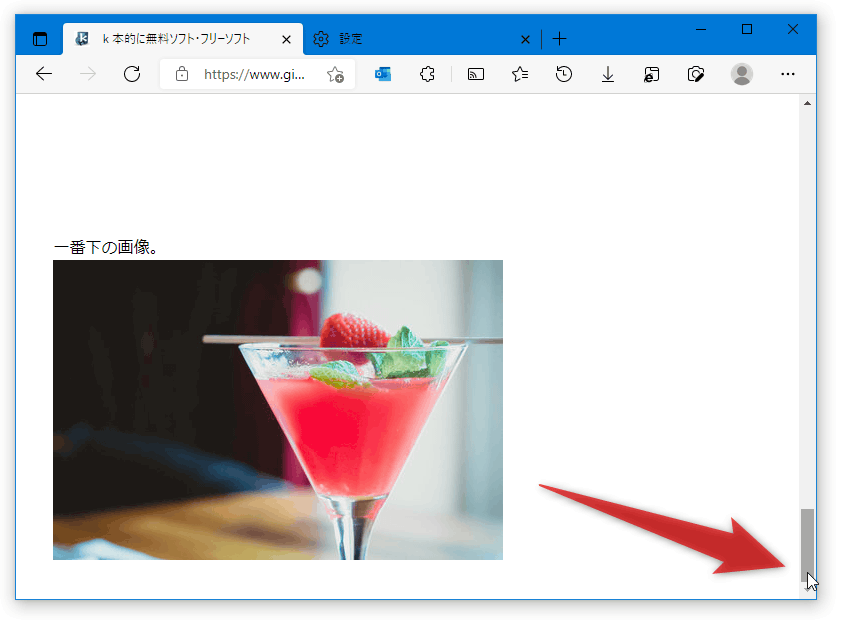Viewport: 844px width, 628px height.
Task: Close the k本的に無料ソフト tab
Action: tap(286, 39)
